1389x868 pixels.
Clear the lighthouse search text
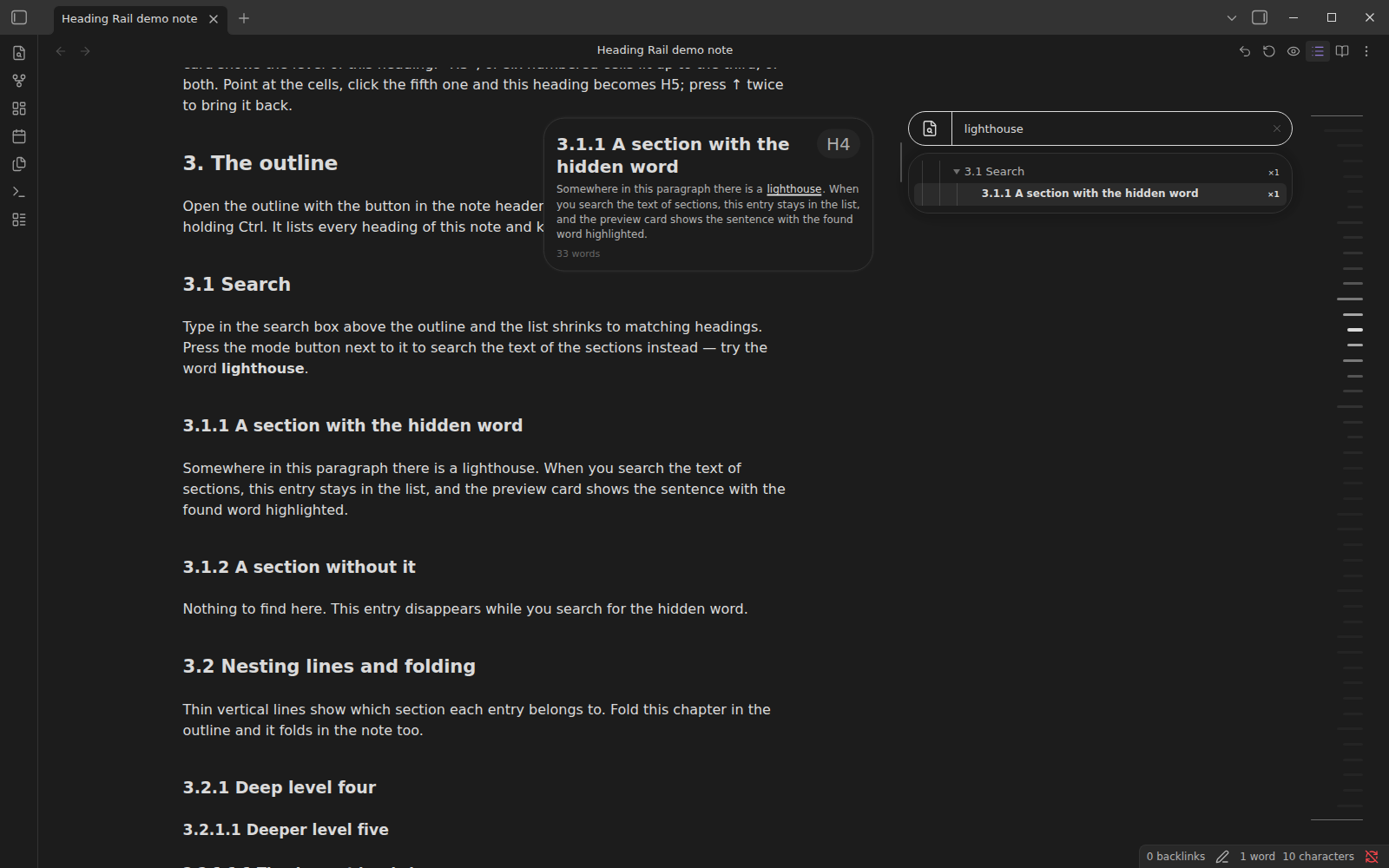pyautogui.click(x=1277, y=128)
